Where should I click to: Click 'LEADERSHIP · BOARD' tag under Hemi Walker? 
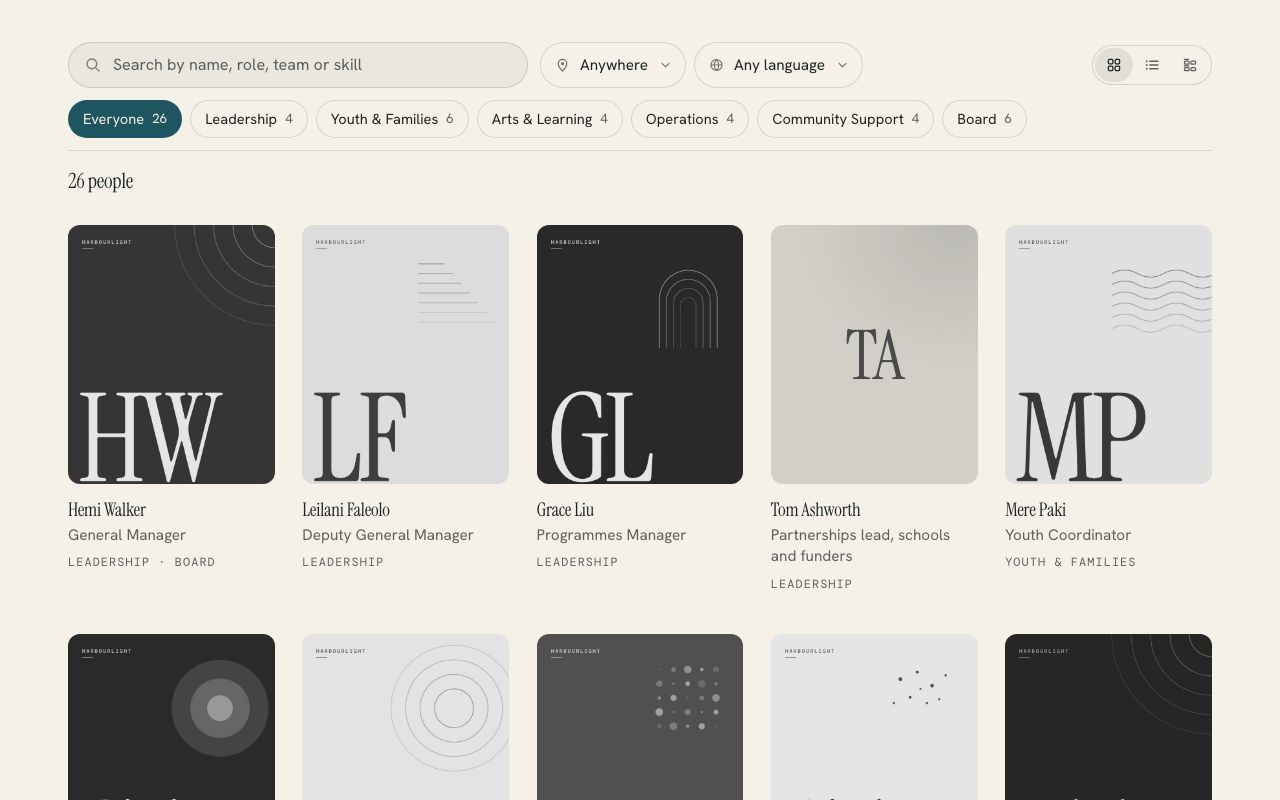pyautogui.click(x=142, y=562)
